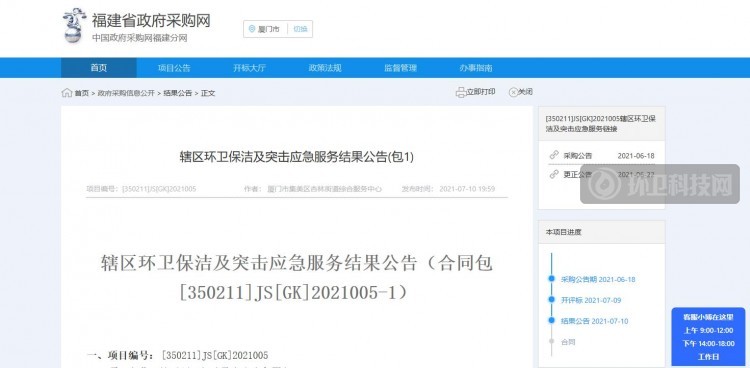Switch city using 切换 link
The height and width of the screenshot is (368, 750).
click(300, 29)
